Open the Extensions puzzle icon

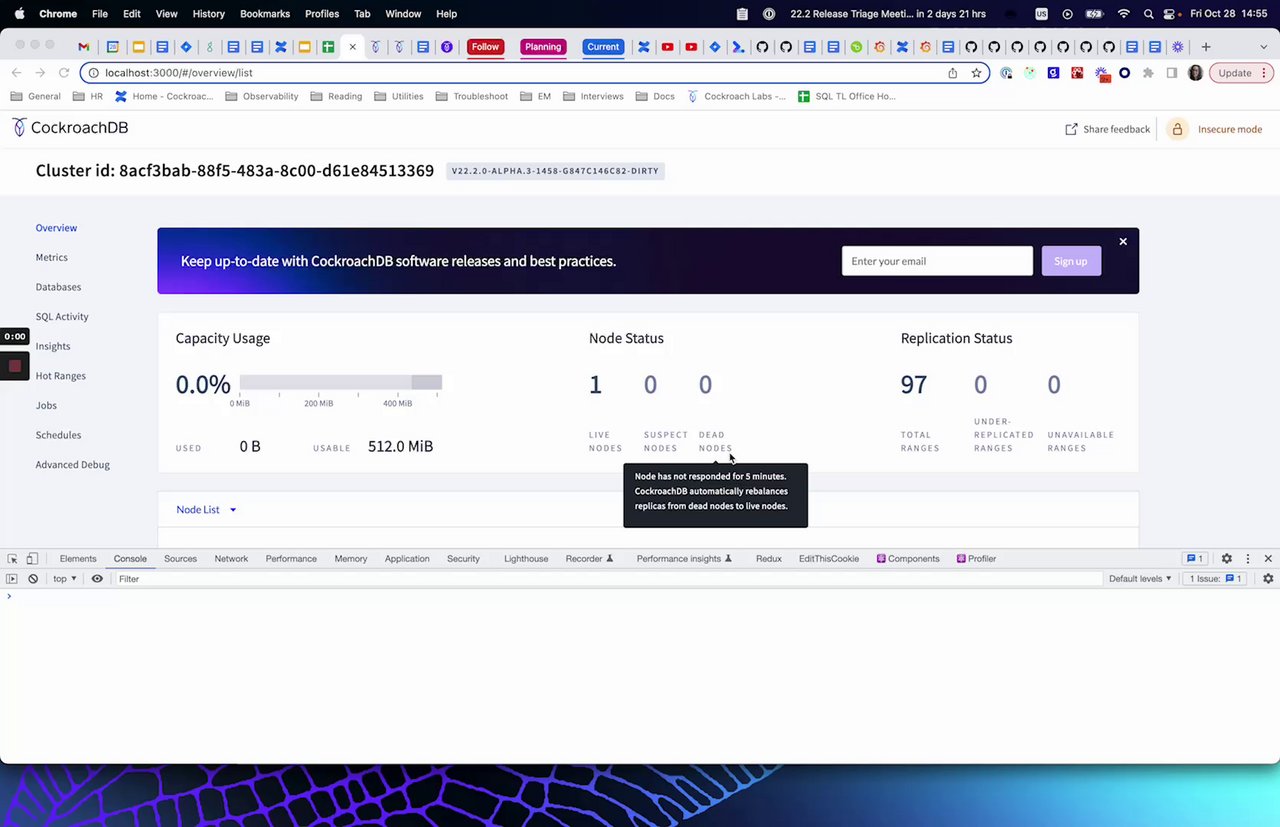pyautogui.click(x=1148, y=73)
